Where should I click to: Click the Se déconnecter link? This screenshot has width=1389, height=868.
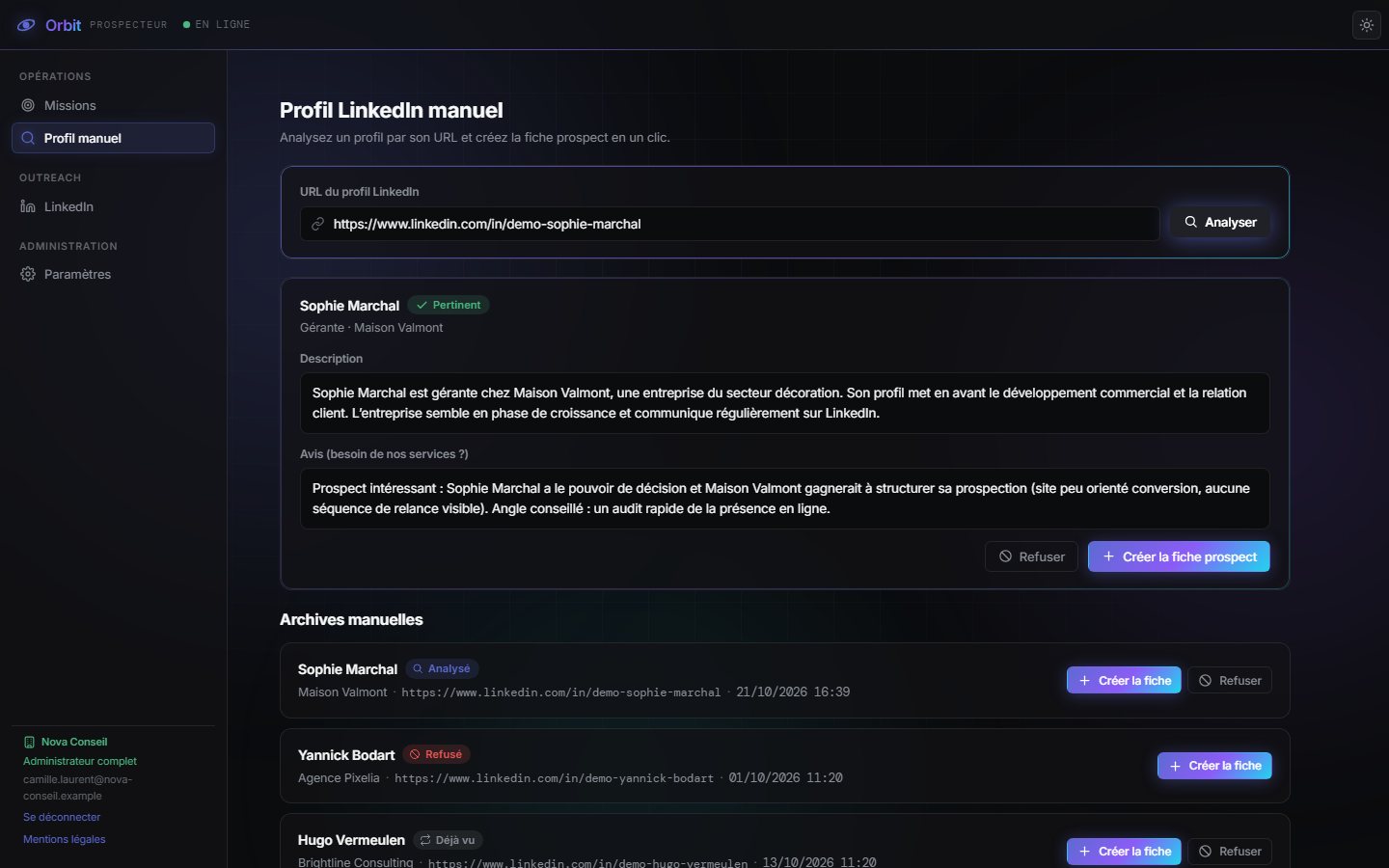[x=62, y=817]
